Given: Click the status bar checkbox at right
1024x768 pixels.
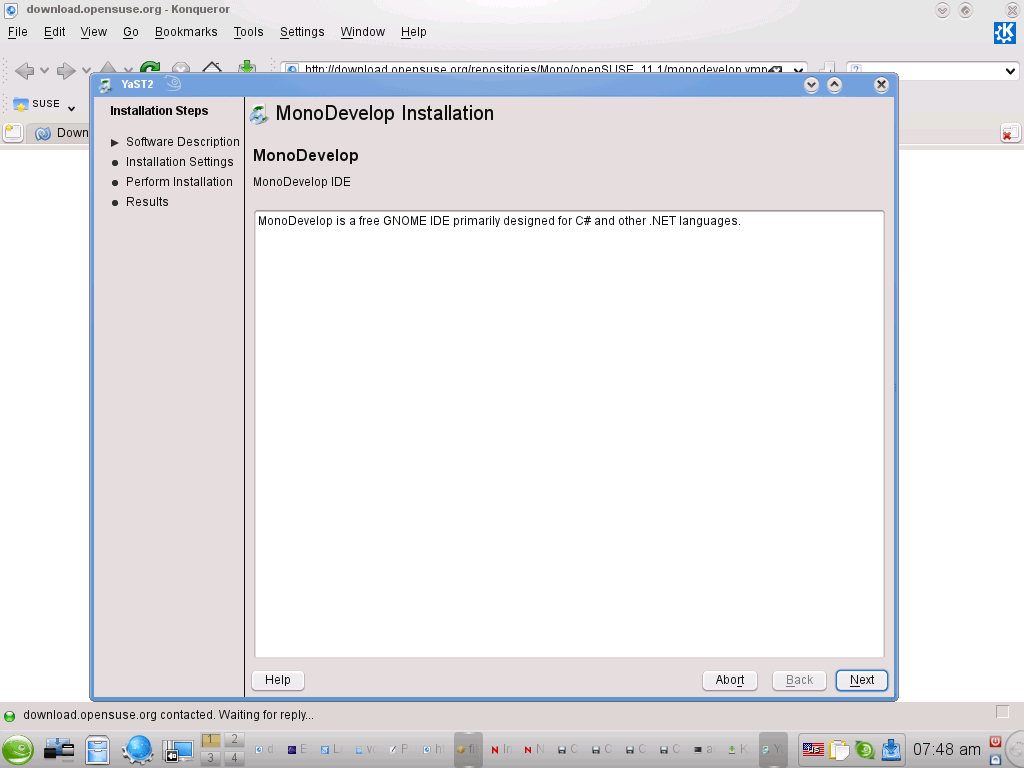Looking at the screenshot, I should point(1002,712).
